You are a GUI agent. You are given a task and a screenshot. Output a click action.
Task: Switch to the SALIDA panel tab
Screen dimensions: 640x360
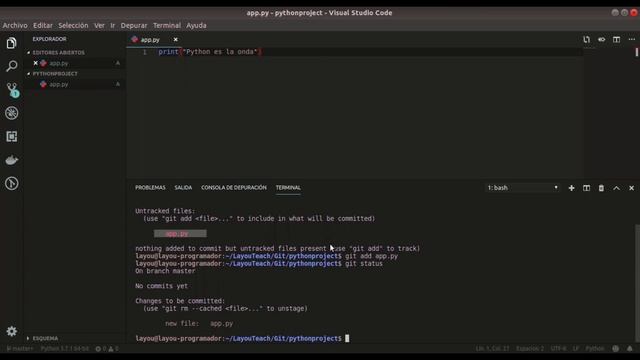[183, 188]
